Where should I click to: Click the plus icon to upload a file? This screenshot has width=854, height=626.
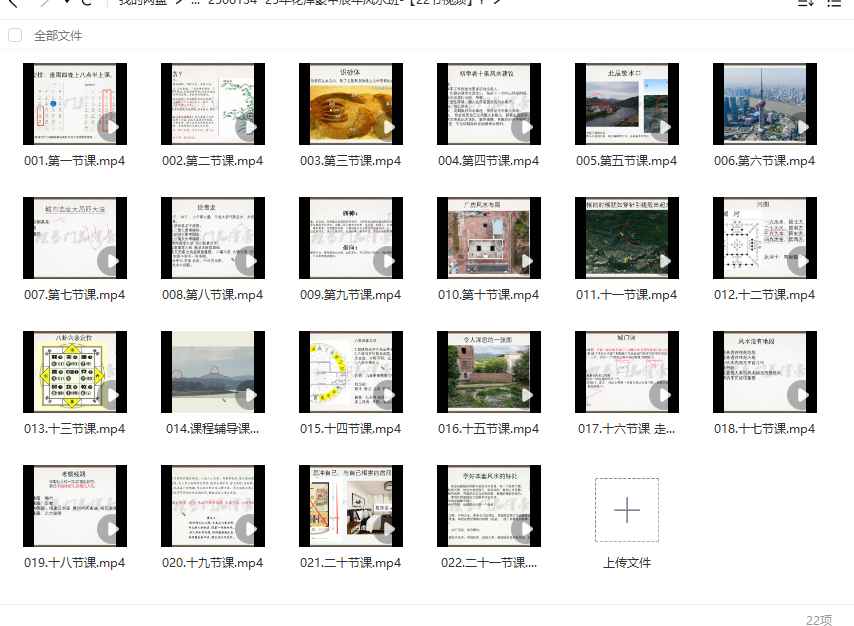pos(627,510)
